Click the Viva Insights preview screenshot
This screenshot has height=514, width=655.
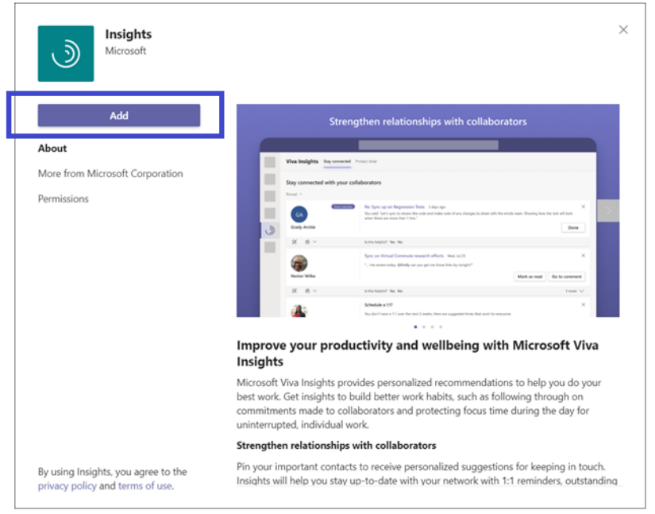click(428, 211)
